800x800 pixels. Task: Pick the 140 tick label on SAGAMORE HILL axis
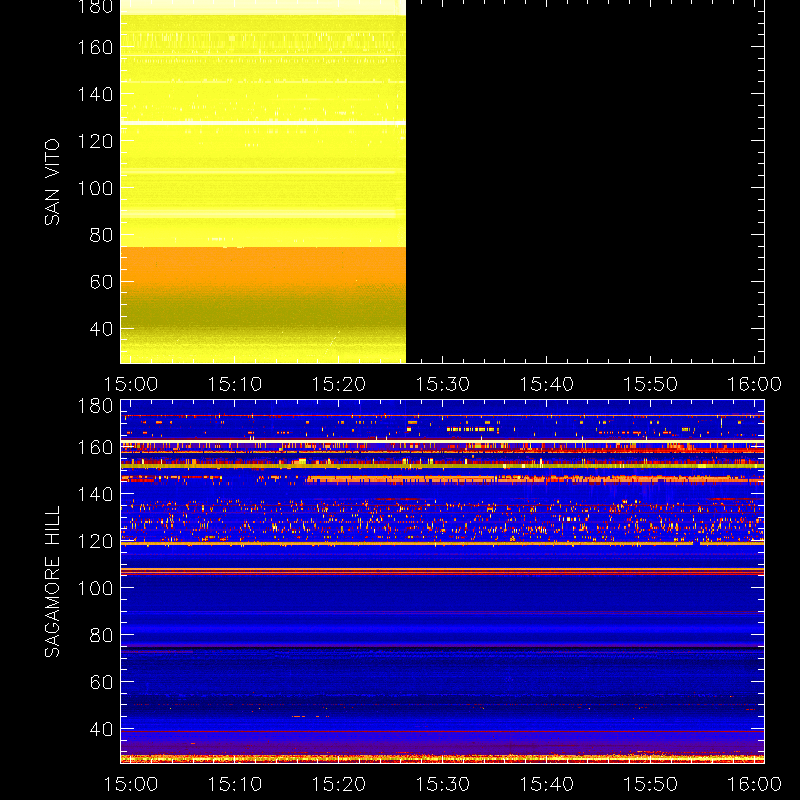95,494
